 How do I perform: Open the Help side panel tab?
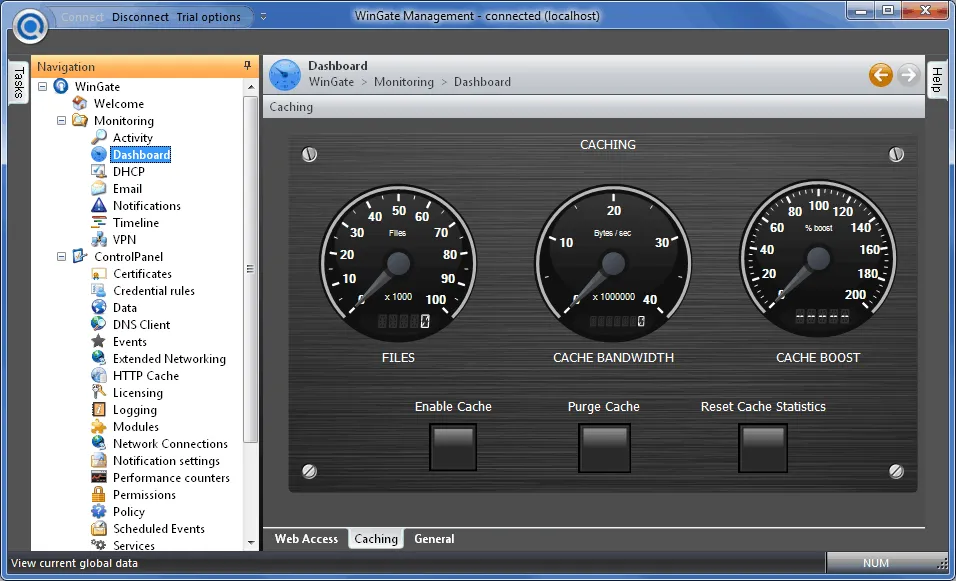pos(937,81)
